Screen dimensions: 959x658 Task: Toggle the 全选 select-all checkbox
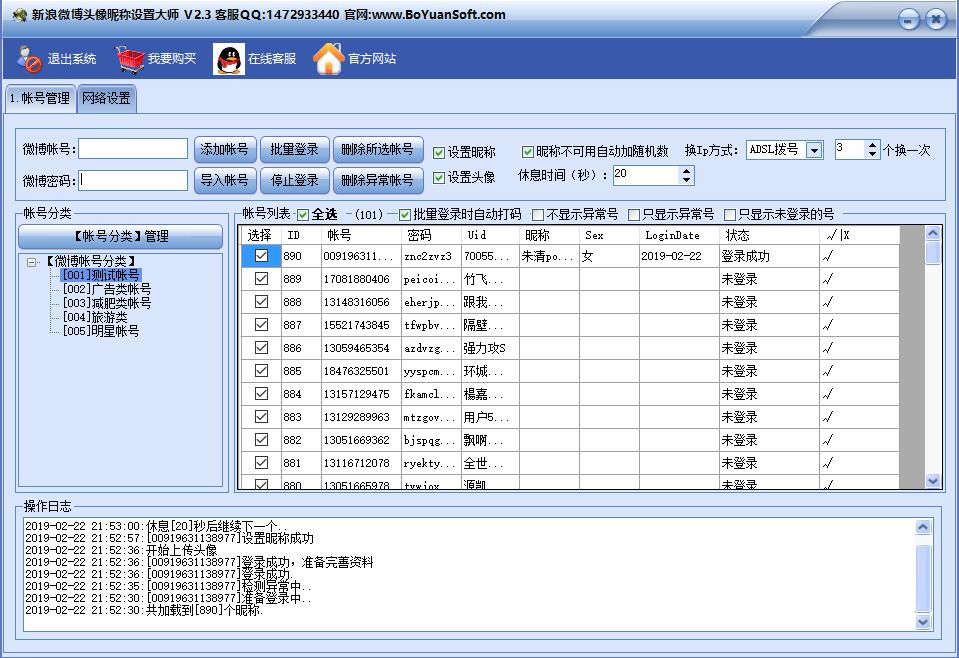[303, 215]
